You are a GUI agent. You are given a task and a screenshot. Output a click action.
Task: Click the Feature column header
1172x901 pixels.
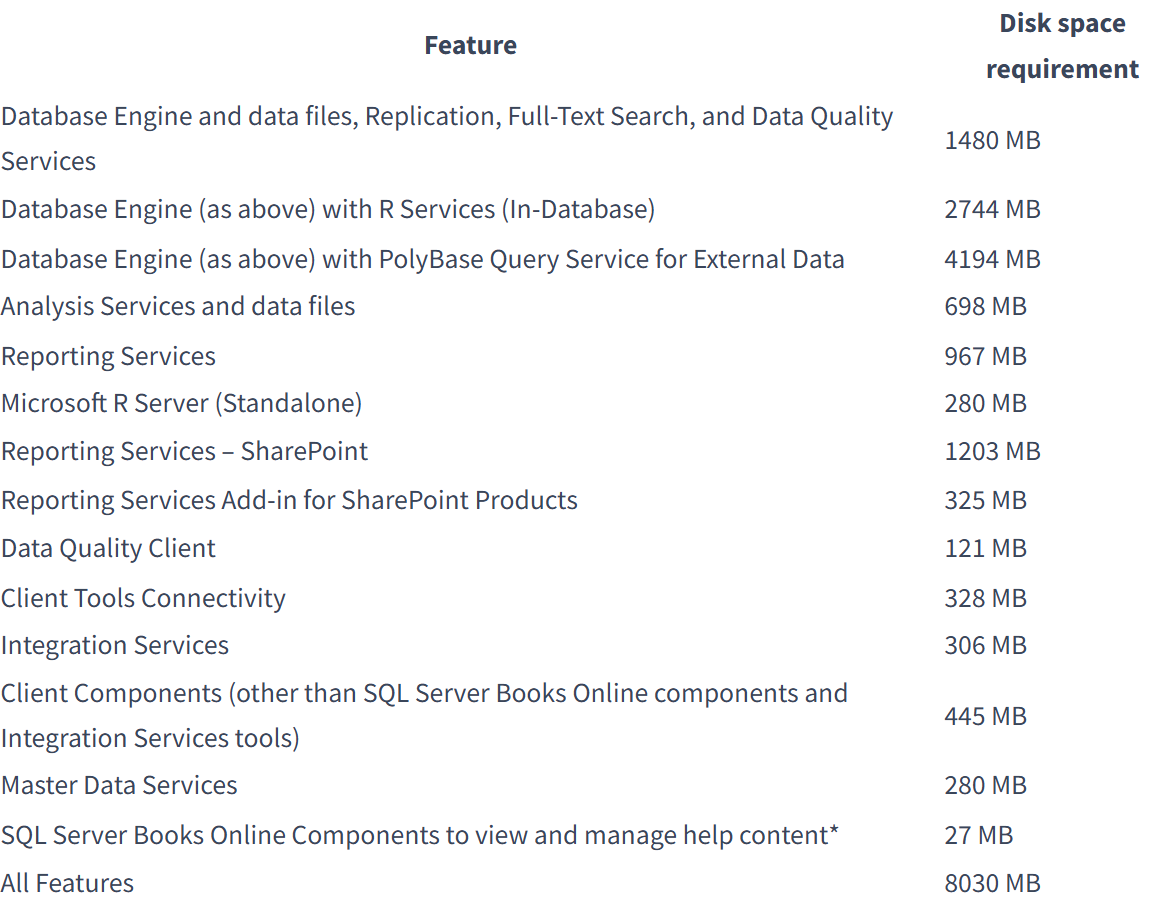tap(470, 44)
